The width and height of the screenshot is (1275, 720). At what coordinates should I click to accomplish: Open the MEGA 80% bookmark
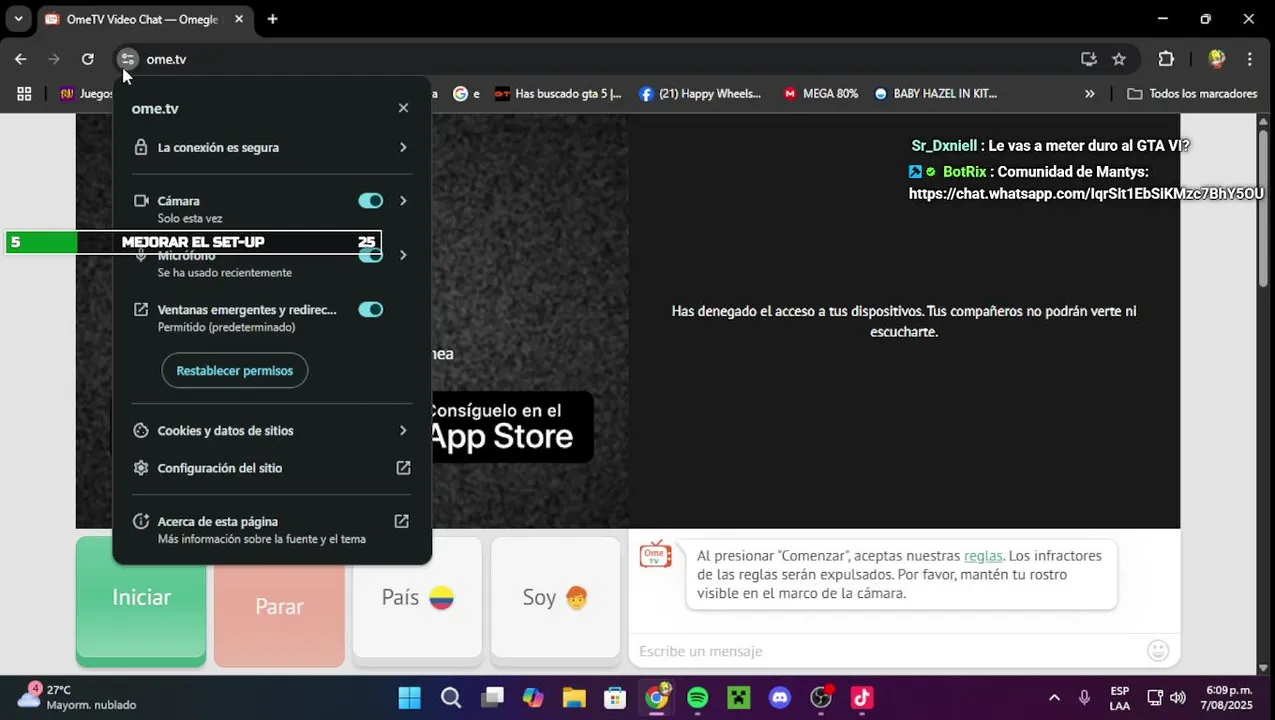click(821, 94)
